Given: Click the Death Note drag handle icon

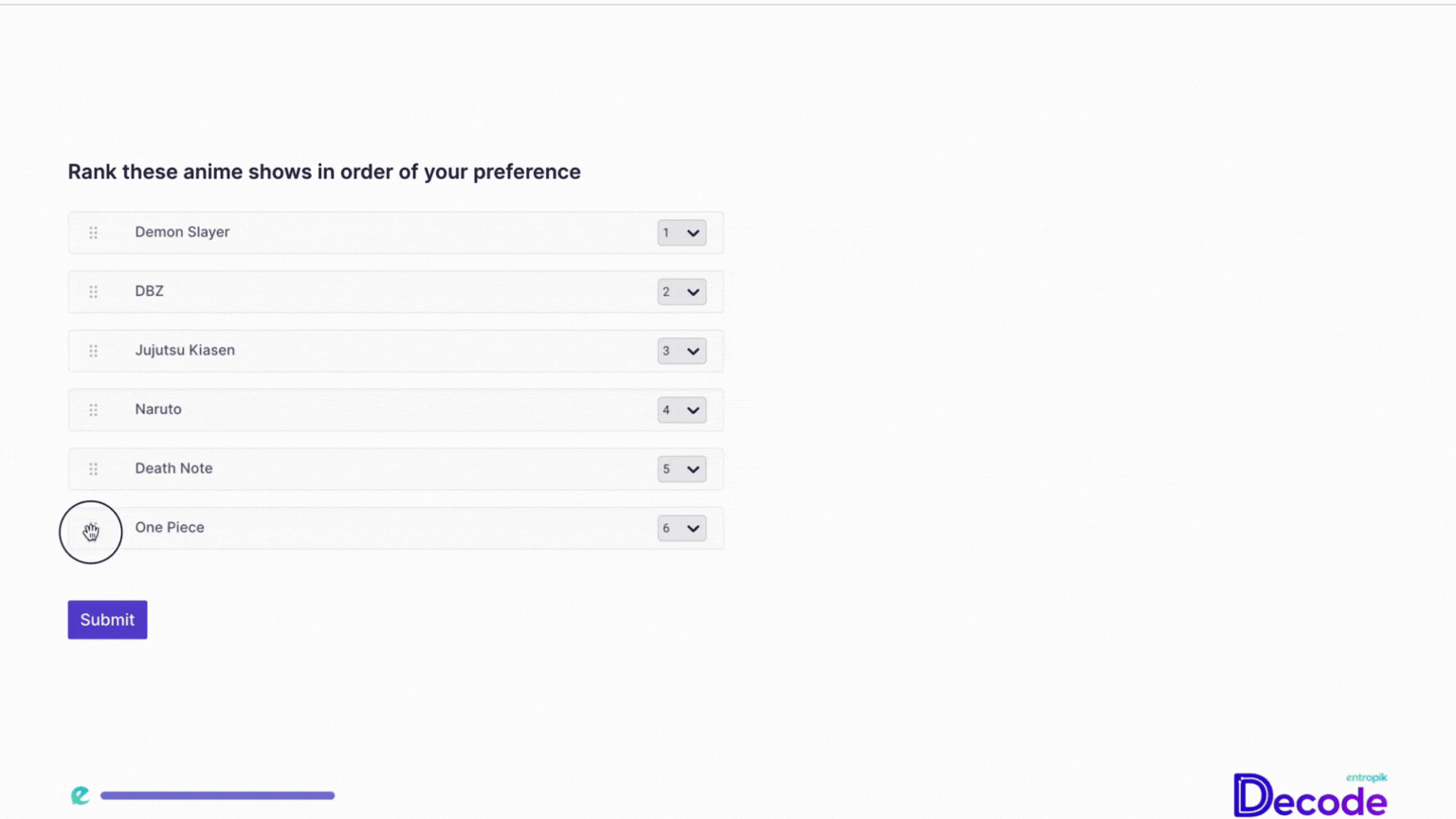Looking at the screenshot, I should 93,469.
